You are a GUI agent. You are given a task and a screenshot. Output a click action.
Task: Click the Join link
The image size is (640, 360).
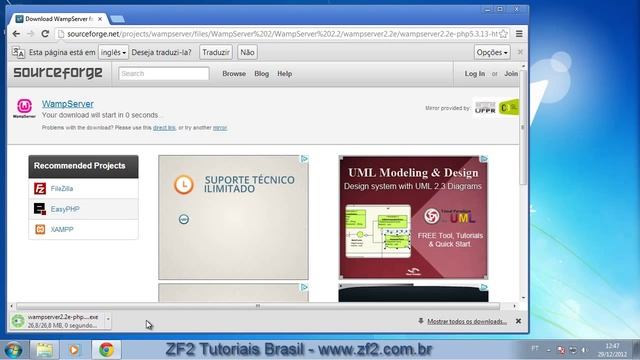coord(511,74)
